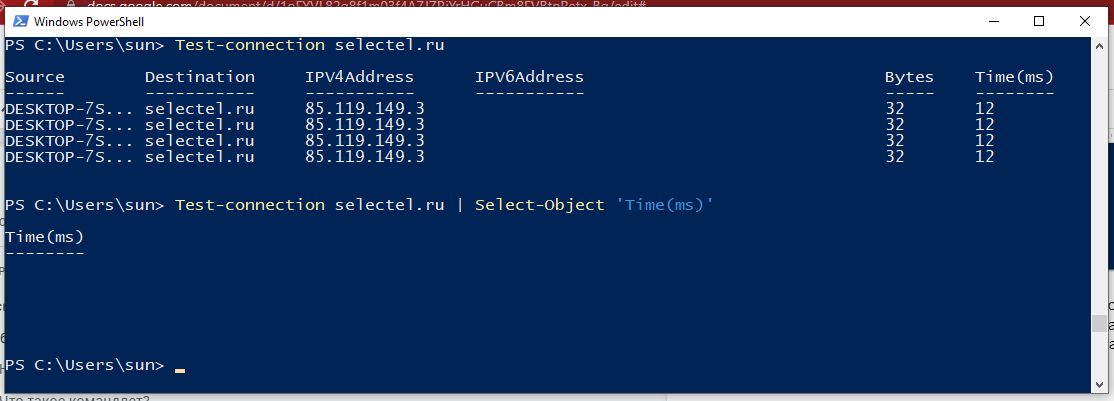This screenshot has height=401, width=1114.
Task: Click the IPV6Address column header
Action: (x=529, y=77)
